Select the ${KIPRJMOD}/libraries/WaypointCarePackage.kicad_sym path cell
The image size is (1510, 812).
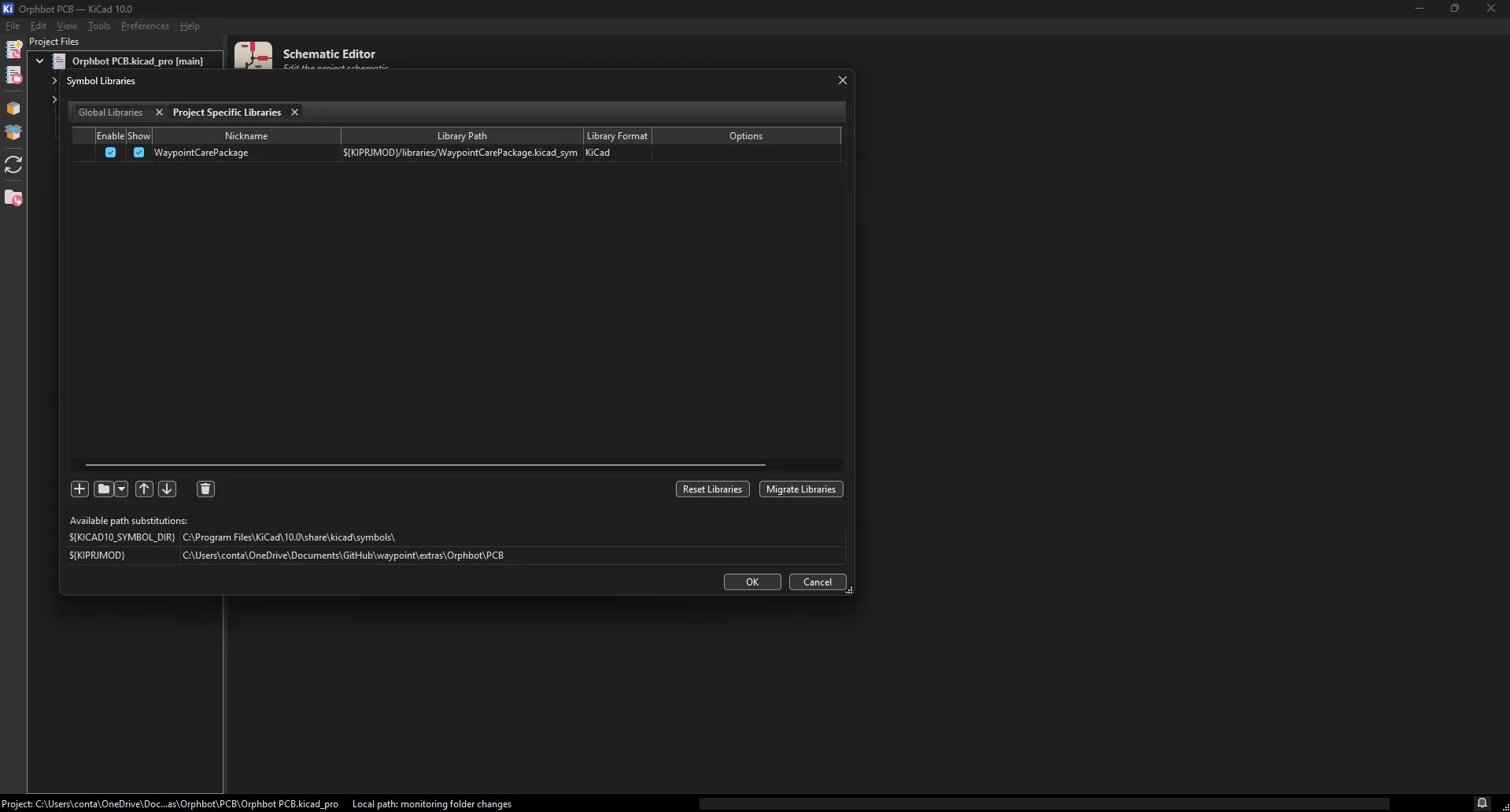(462, 153)
